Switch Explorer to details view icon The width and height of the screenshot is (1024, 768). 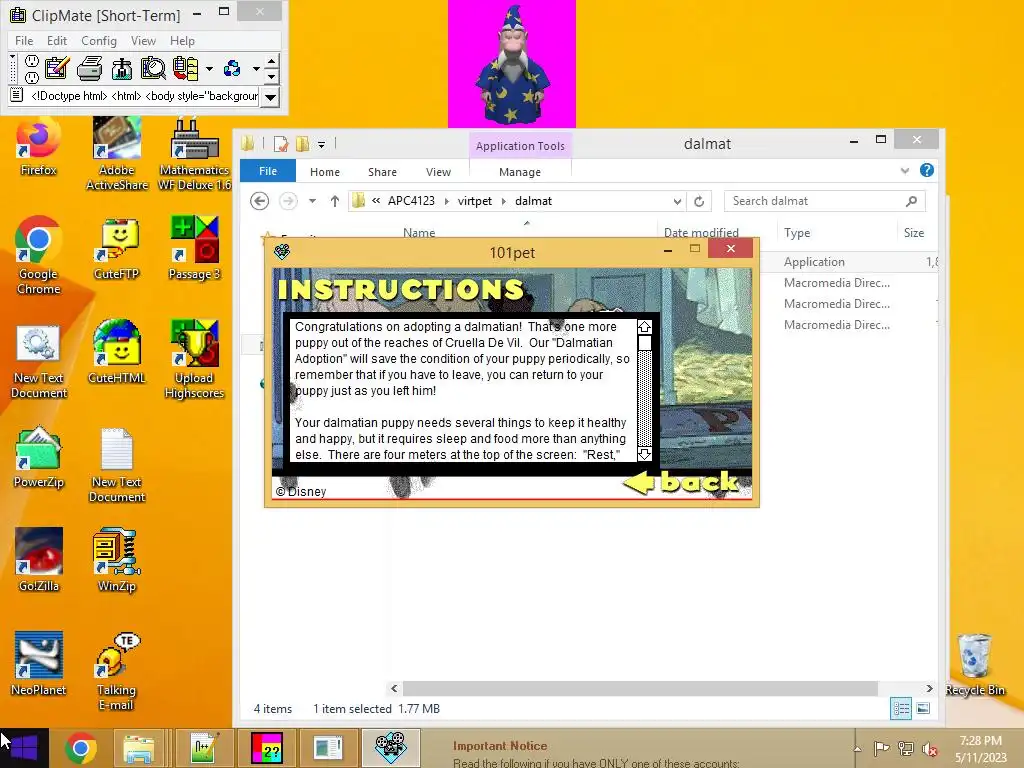[901, 709]
